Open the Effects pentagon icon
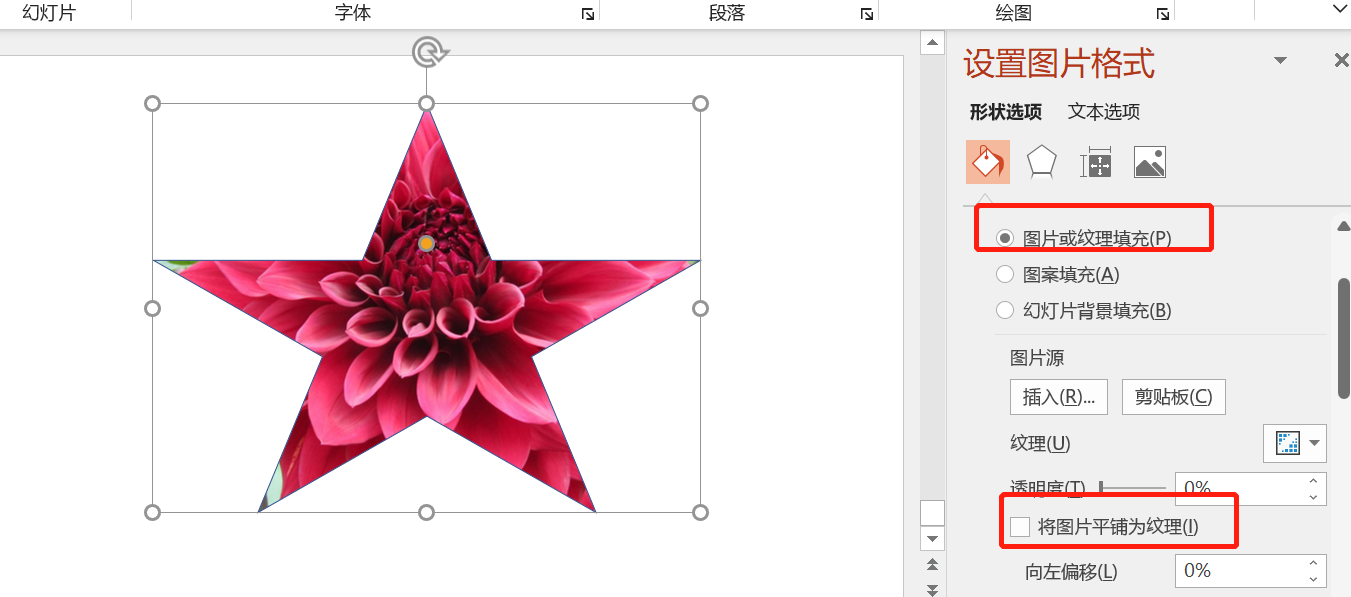This screenshot has width=1351, height=597. (x=1042, y=162)
